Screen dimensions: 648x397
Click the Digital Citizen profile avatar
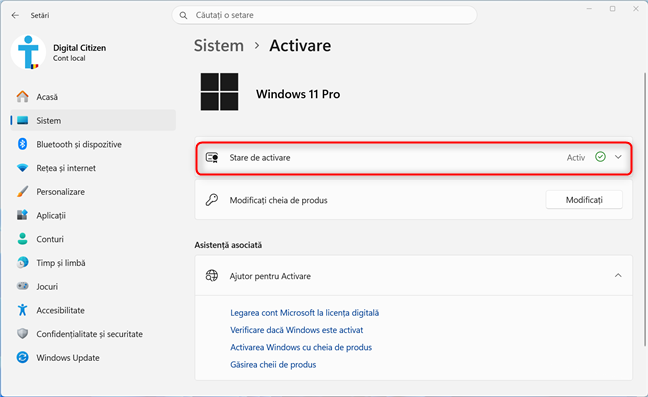pyautogui.click(x=28, y=52)
